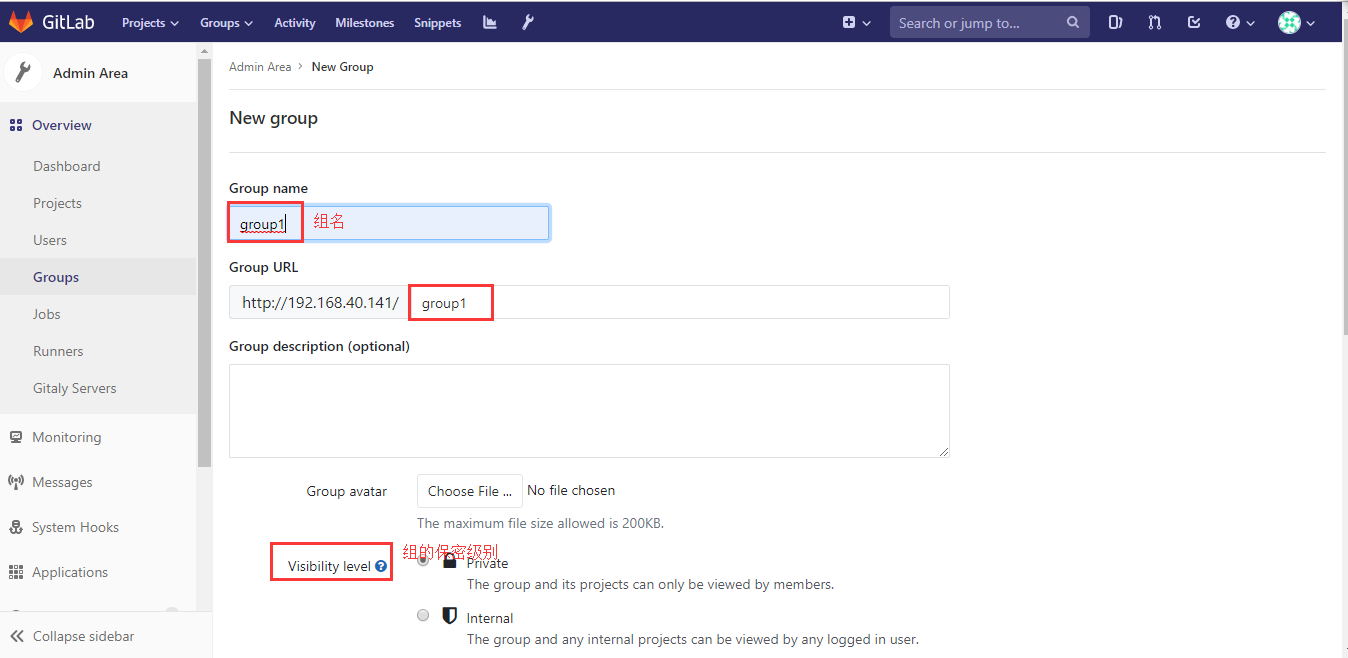Viewport: 1348px width, 658px height.
Task: Open the Issues icon in top bar
Action: 1115,22
